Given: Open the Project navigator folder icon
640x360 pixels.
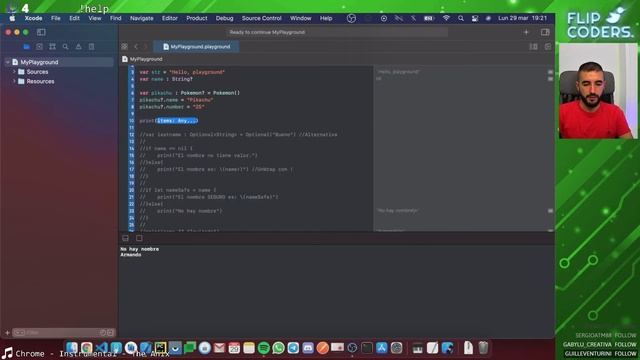Looking at the screenshot, I should coord(27,47).
